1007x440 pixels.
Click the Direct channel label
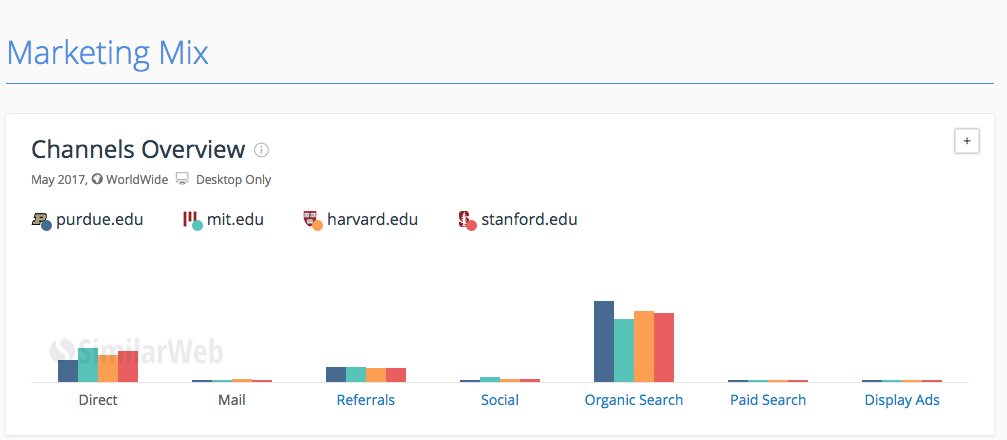(x=98, y=400)
